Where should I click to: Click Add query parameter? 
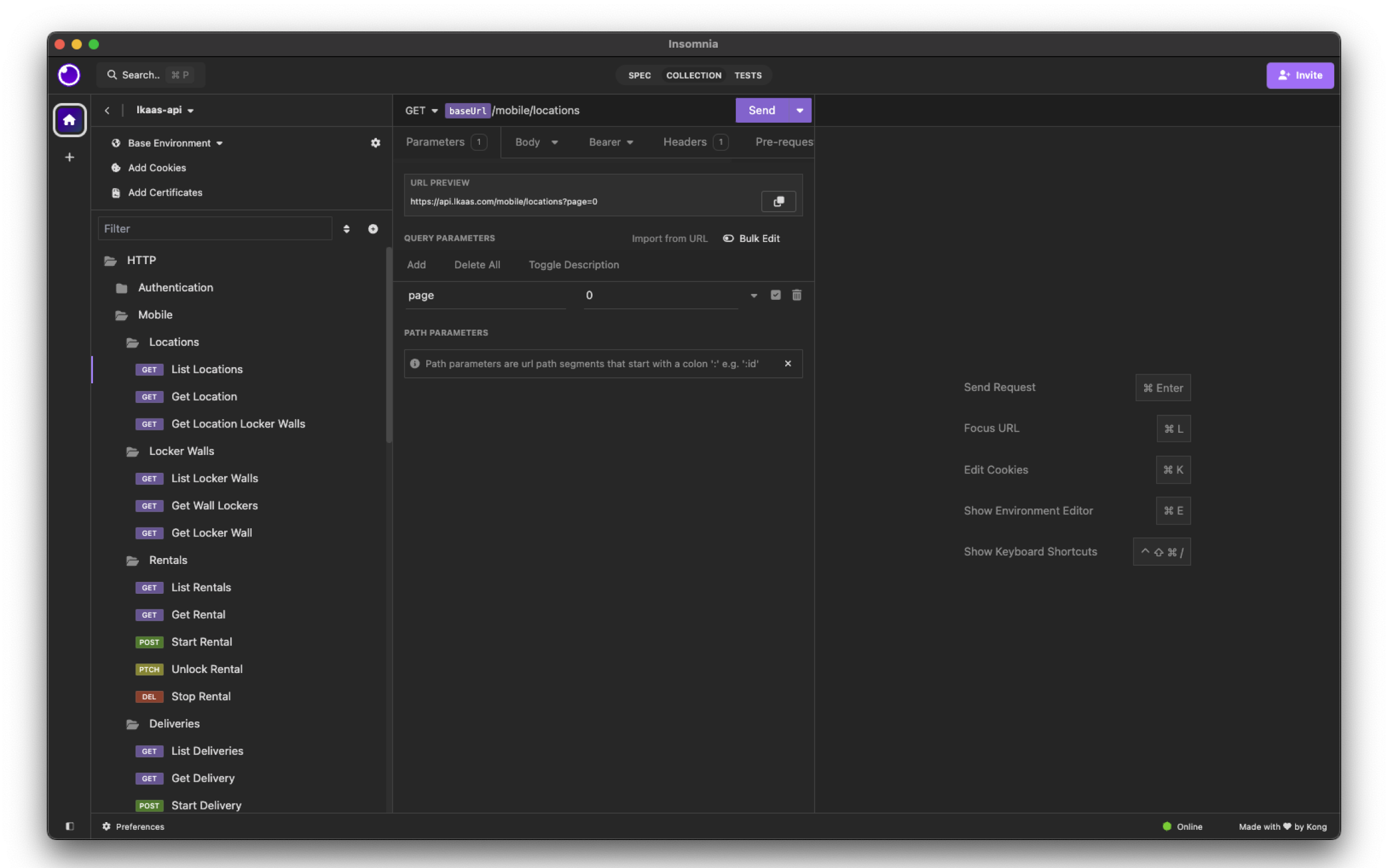[416, 265]
